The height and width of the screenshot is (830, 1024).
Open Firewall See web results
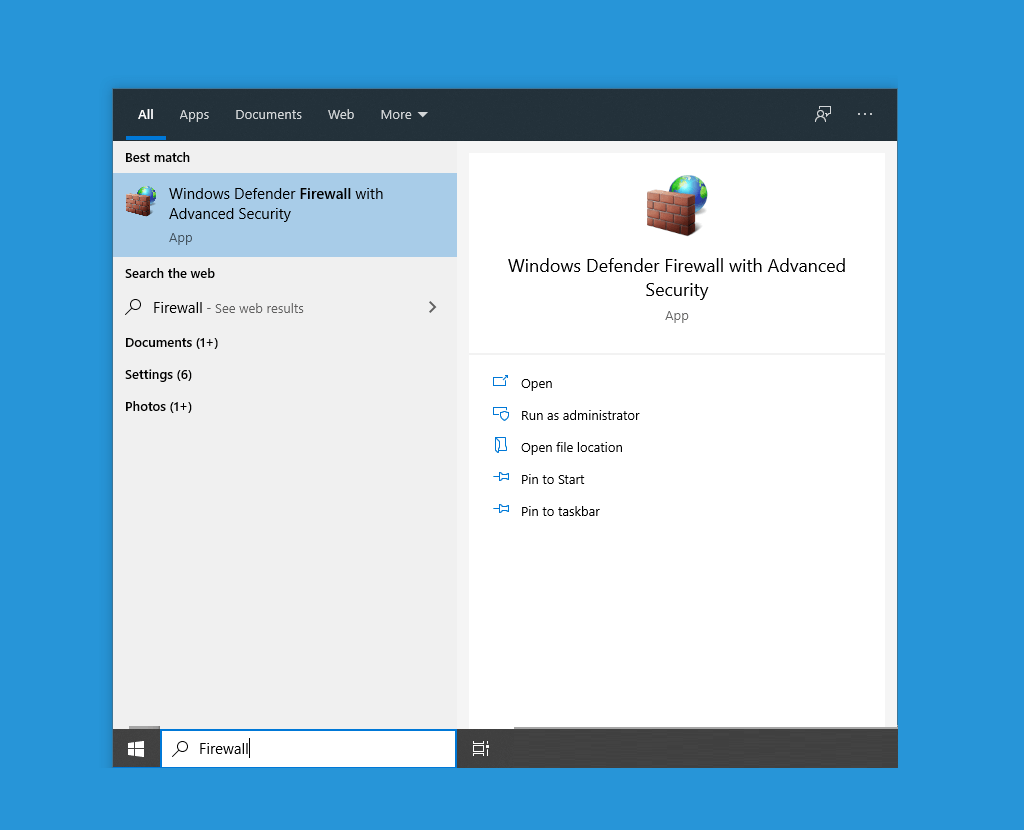click(x=285, y=308)
